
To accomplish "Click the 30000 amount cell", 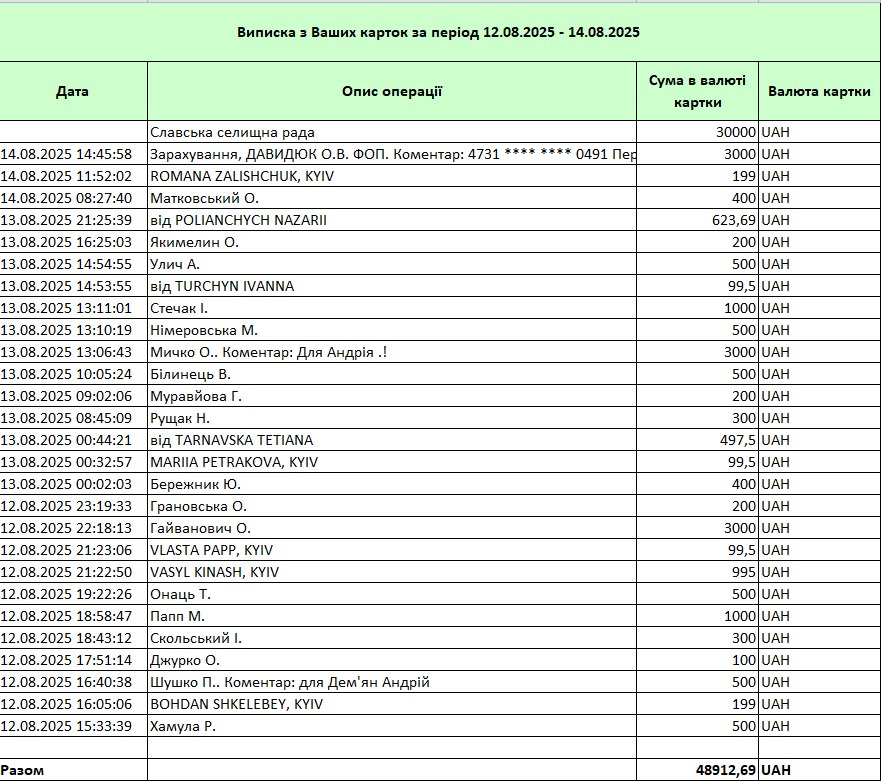I will tap(697, 132).
